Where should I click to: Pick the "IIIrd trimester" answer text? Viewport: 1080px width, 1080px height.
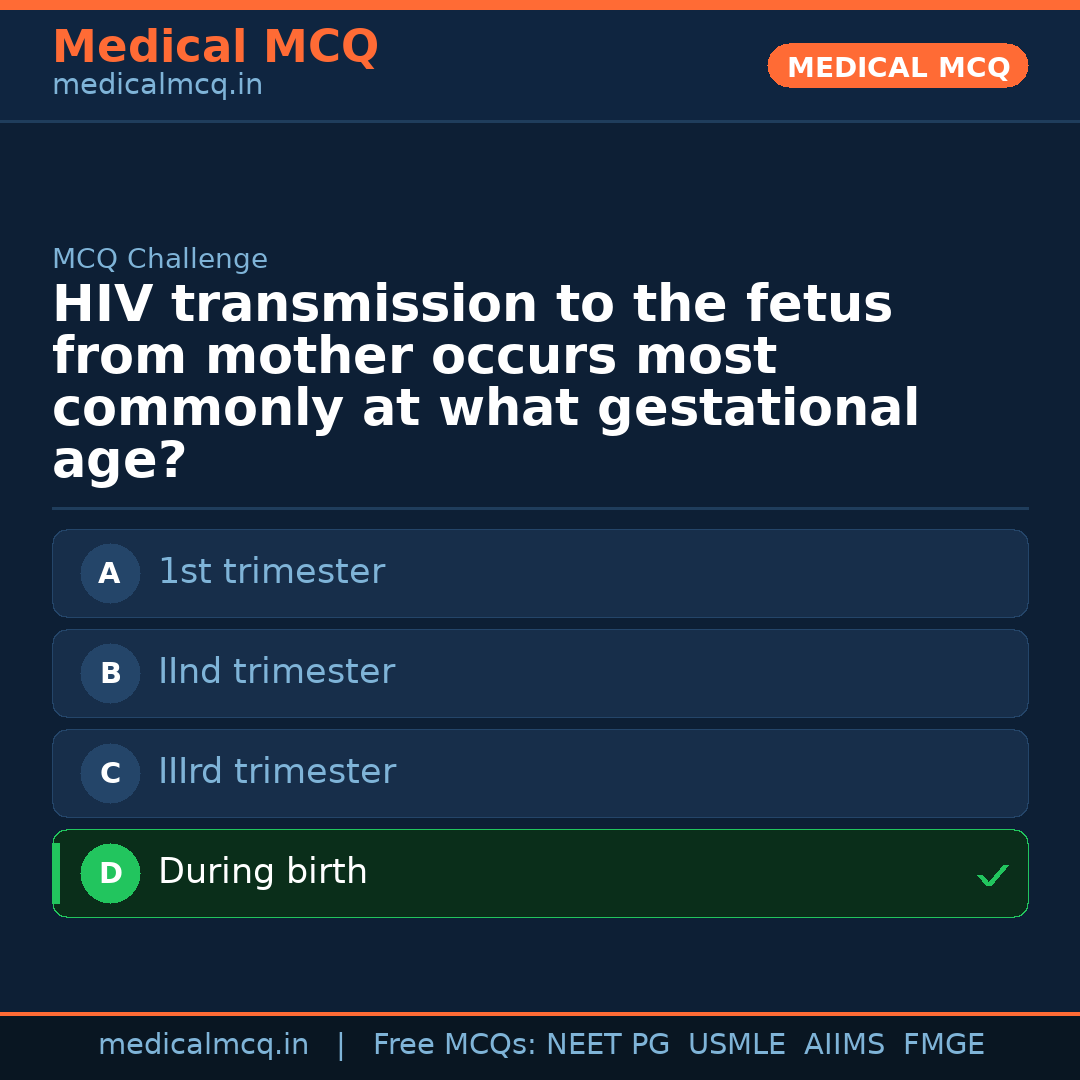tap(277, 772)
